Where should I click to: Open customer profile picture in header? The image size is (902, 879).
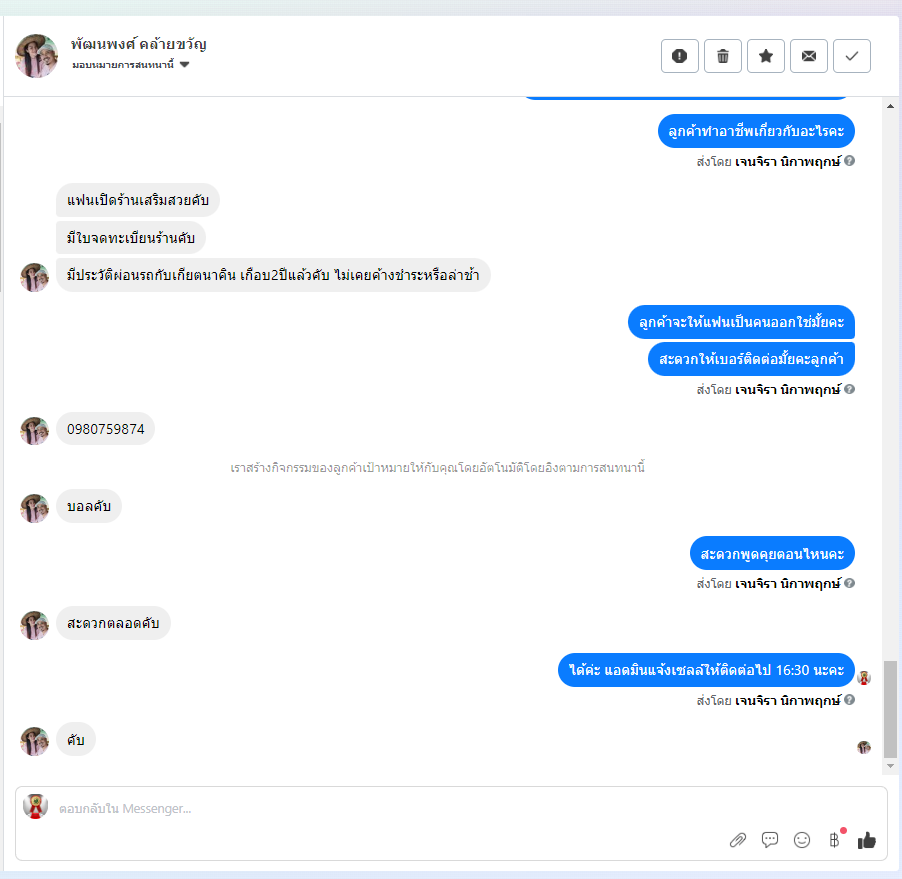coord(36,56)
